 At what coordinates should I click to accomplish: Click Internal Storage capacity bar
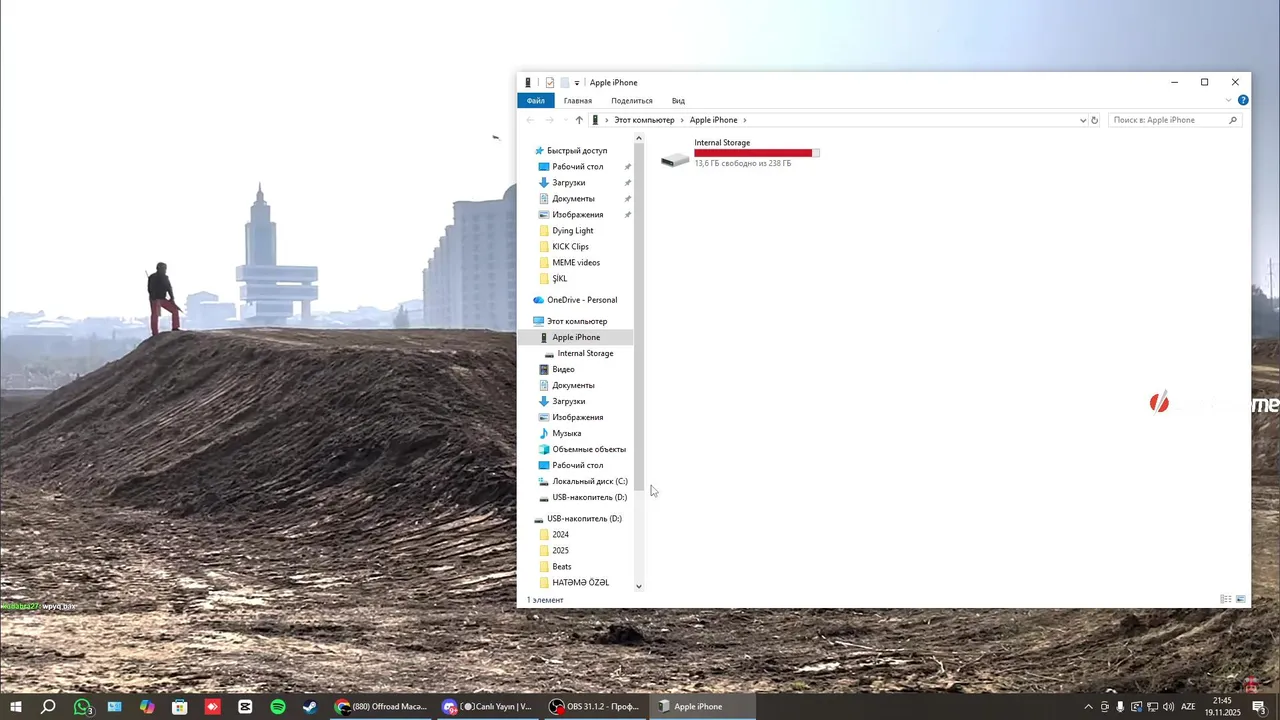757,153
